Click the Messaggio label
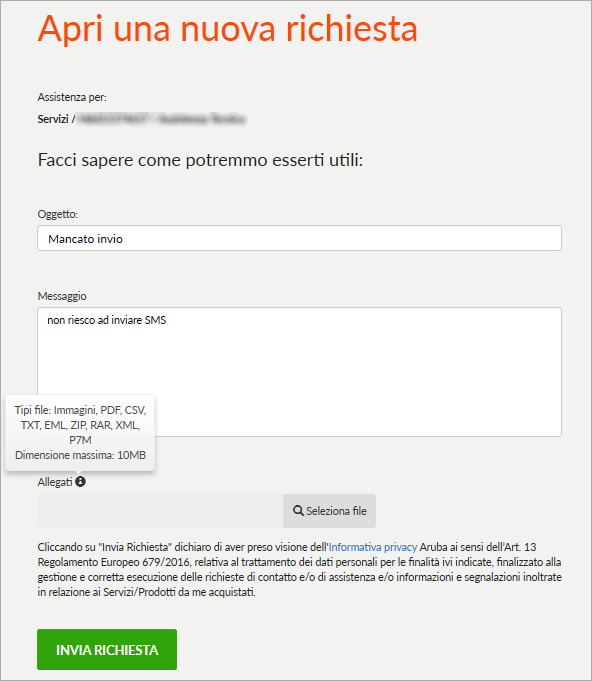This screenshot has height=681, width=592. 62,296
